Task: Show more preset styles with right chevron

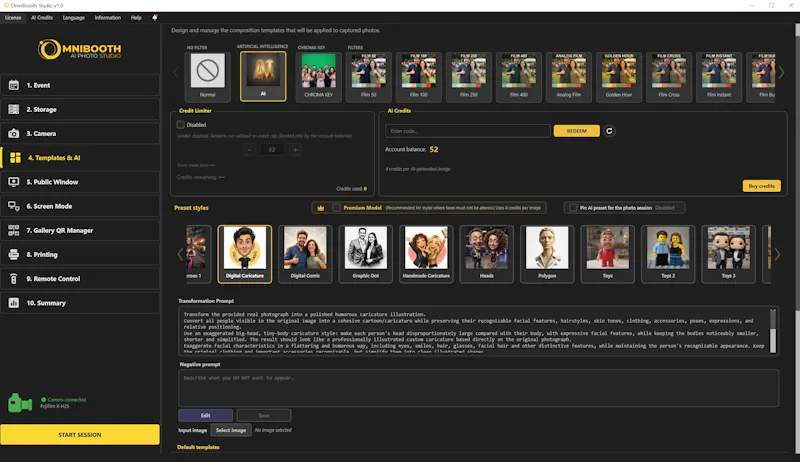Action: click(777, 254)
